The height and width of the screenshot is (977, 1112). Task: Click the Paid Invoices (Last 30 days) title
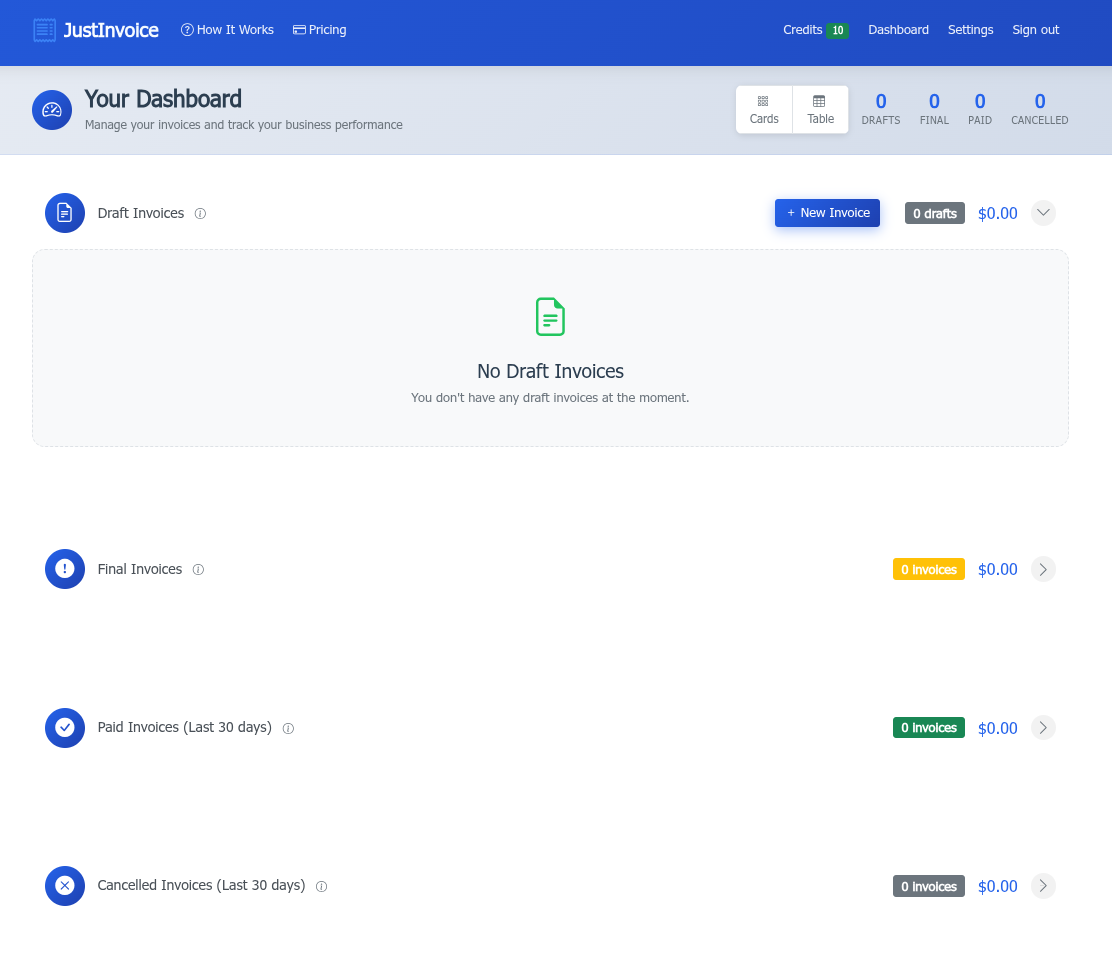point(184,727)
